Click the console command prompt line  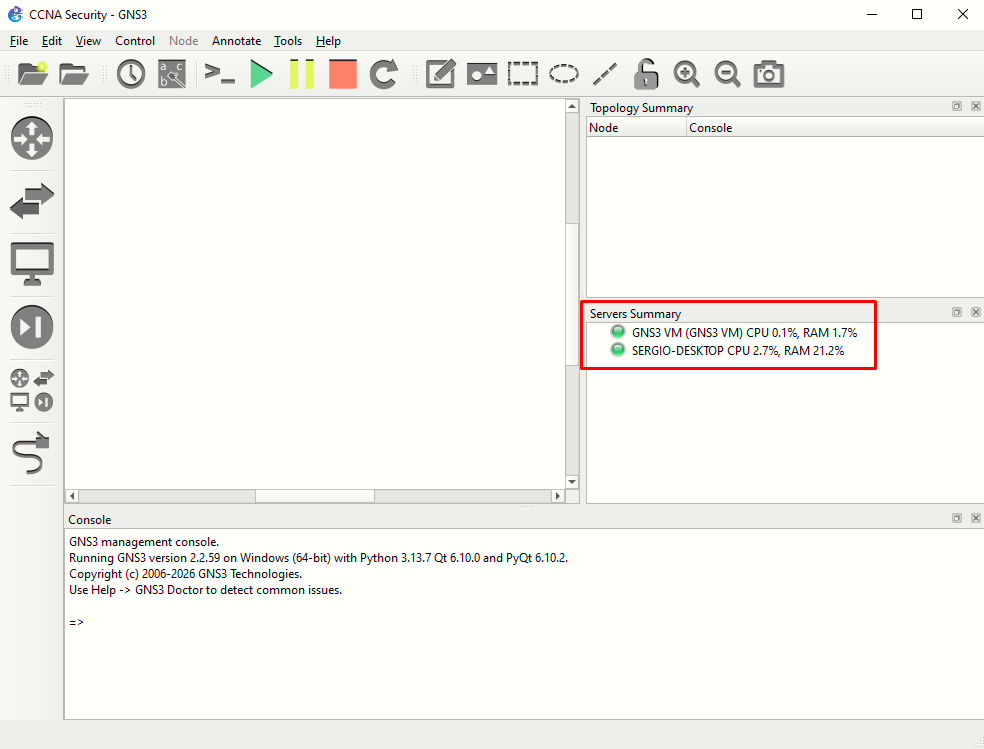pos(77,622)
